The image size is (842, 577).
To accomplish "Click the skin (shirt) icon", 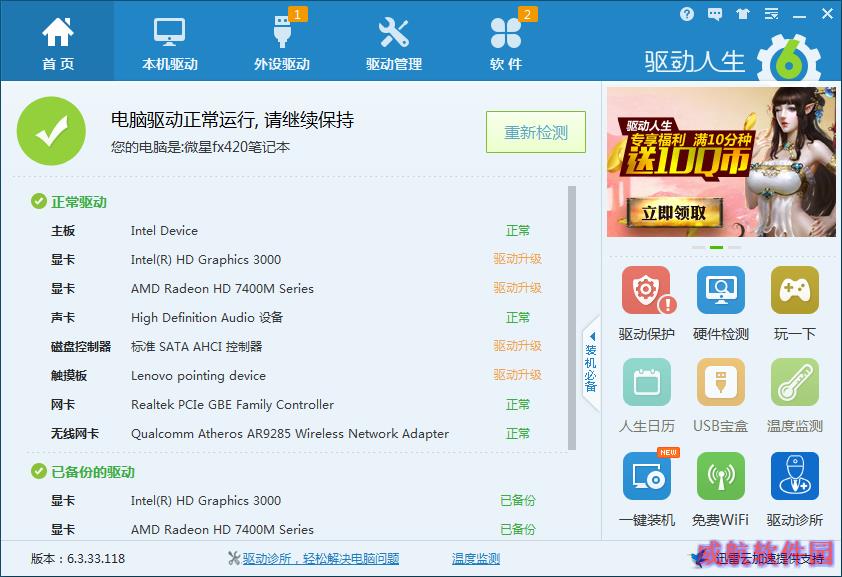I will tap(743, 14).
